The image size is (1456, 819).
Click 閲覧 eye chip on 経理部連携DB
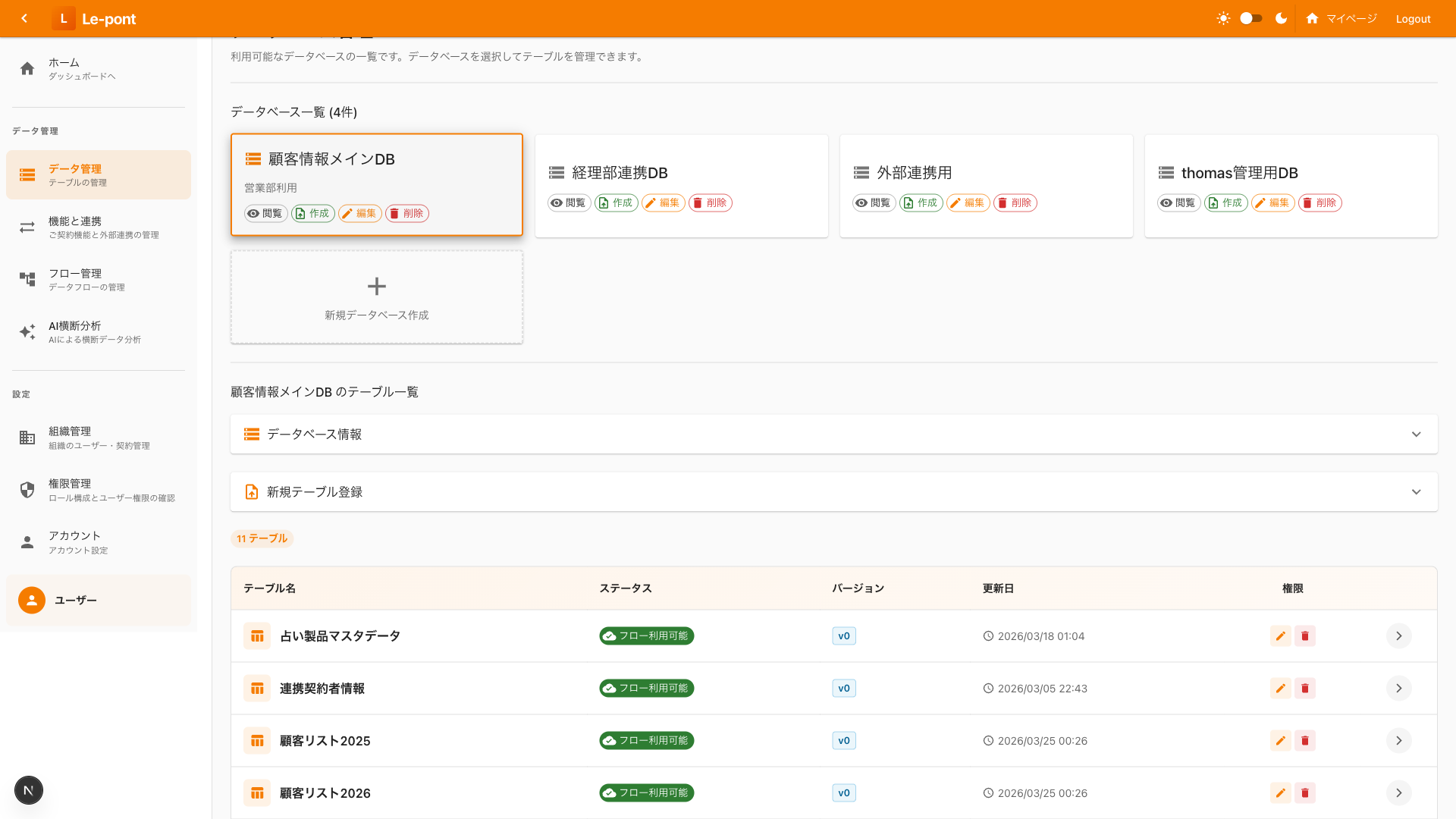click(x=570, y=202)
